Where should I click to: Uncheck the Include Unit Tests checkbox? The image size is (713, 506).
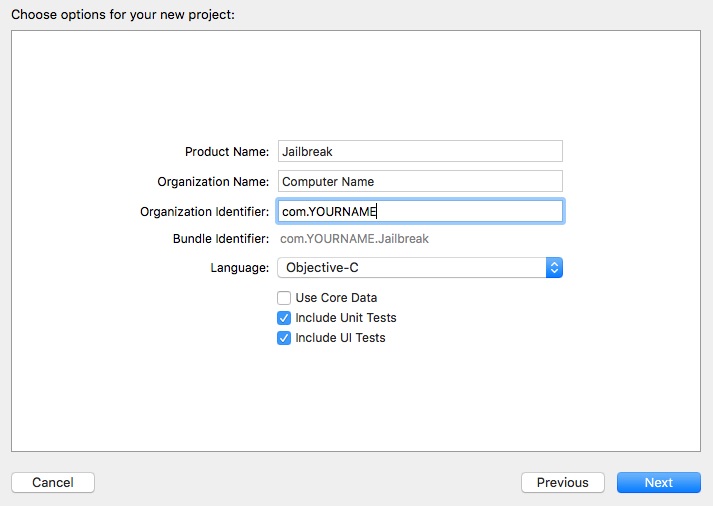pyautogui.click(x=284, y=318)
